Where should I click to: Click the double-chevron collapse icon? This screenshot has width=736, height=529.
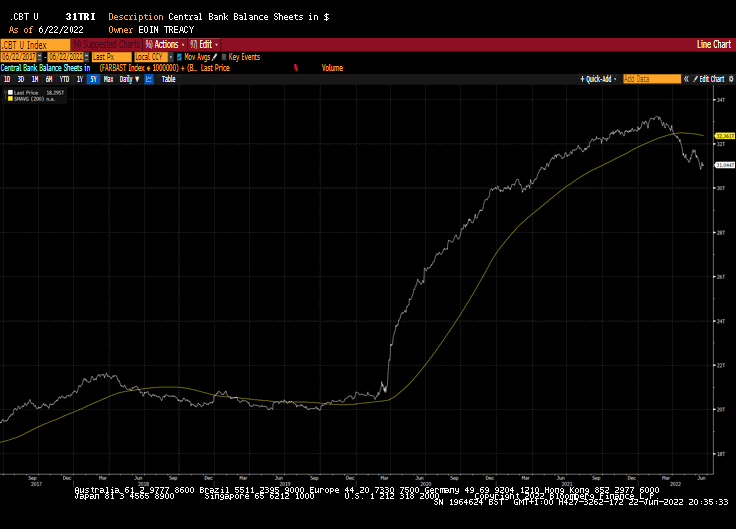(x=686, y=79)
